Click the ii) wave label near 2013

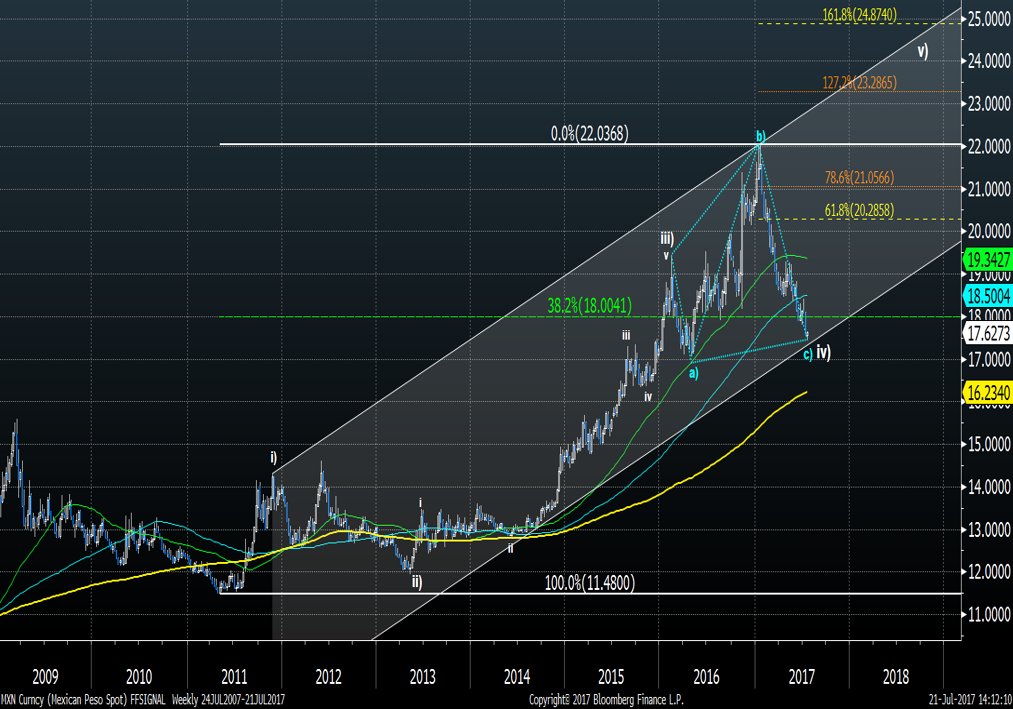pyautogui.click(x=417, y=581)
